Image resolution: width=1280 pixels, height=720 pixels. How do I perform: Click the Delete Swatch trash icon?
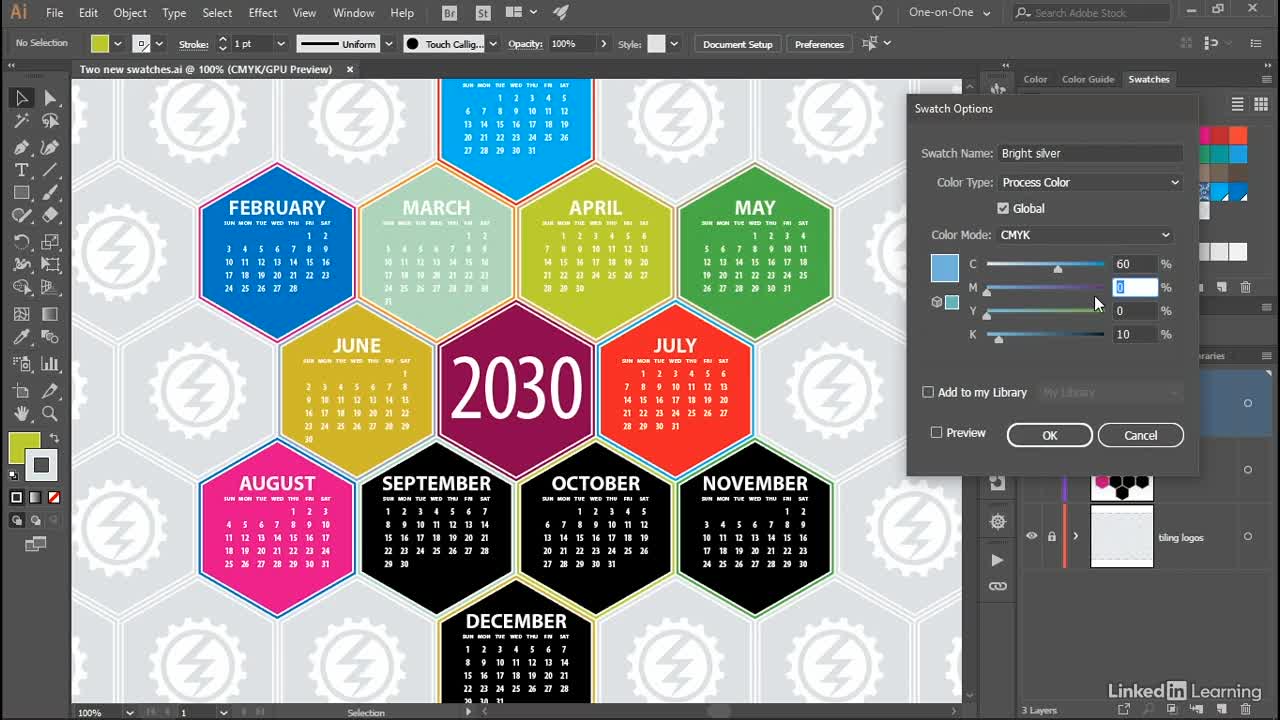coord(1245,287)
